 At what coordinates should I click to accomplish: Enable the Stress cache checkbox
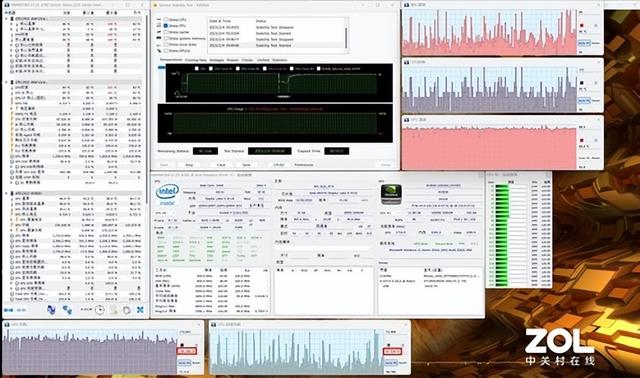(166, 32)
